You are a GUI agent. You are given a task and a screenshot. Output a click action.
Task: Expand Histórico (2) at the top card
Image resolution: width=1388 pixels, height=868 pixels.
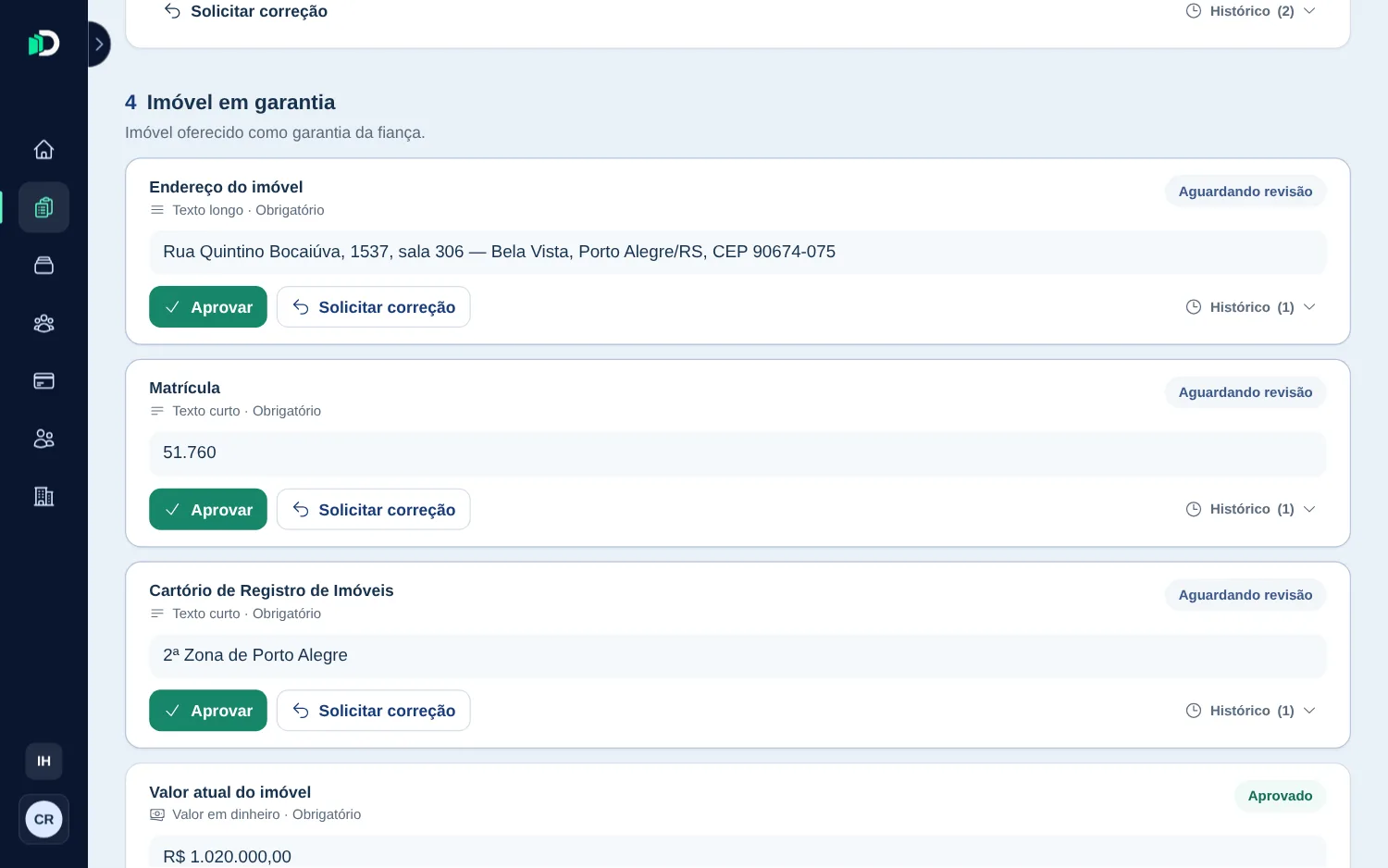1251,11
